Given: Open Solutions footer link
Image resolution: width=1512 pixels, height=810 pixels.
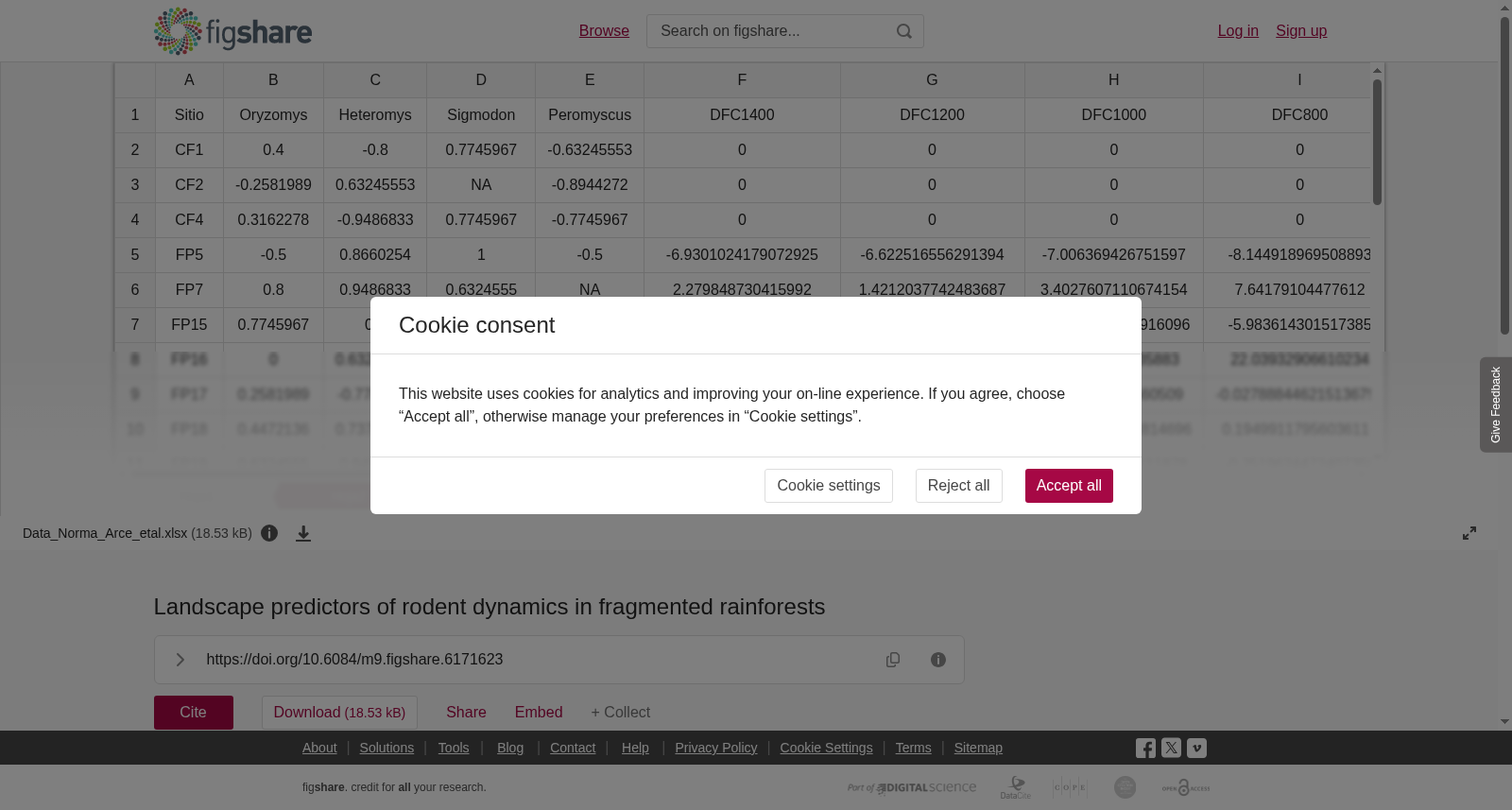Looking at the screenshot, I should click(387, 748).
